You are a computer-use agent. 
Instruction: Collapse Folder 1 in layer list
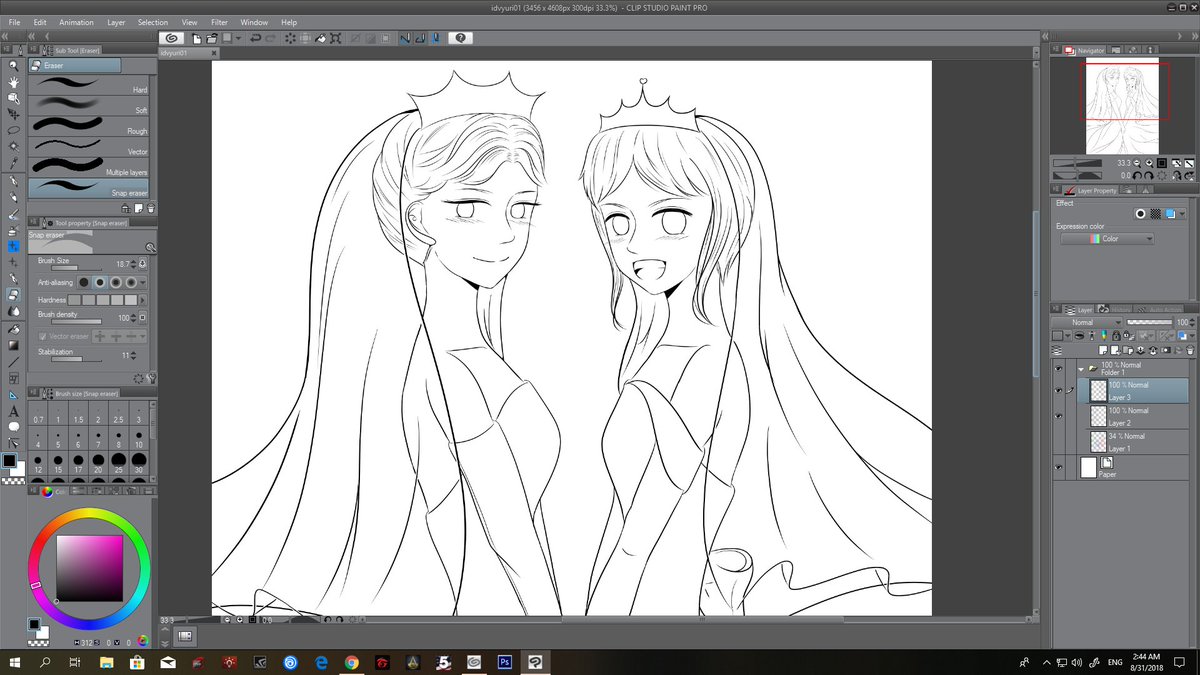pyautogui.click(x=1079, y=368)
